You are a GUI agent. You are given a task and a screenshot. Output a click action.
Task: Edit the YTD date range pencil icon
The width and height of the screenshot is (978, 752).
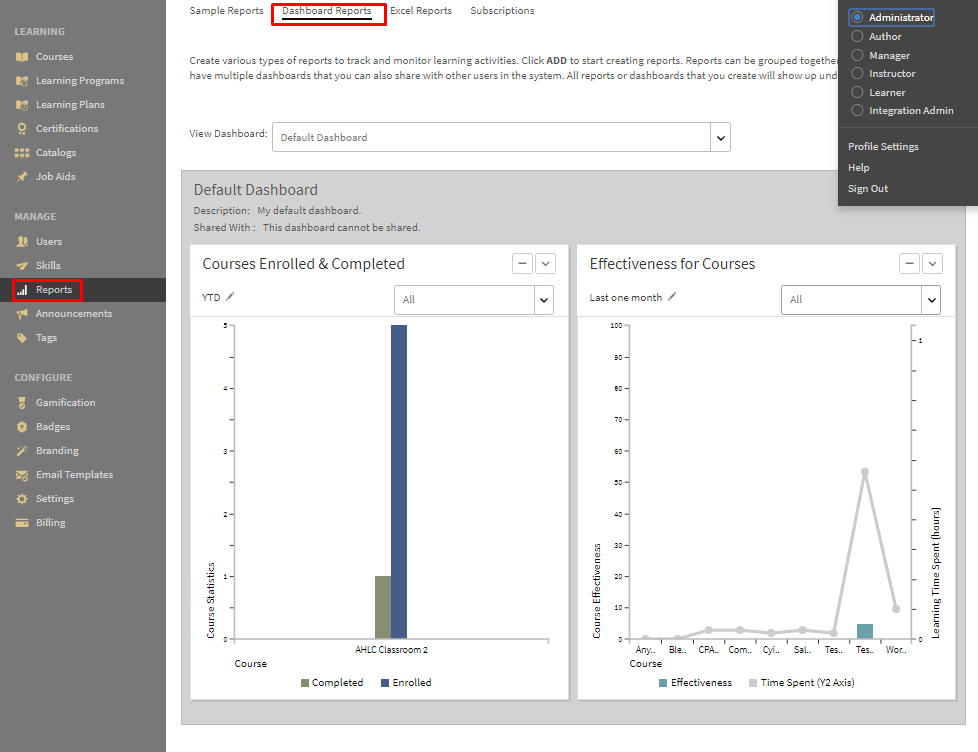pyautogui.click(x=231, y=297)
